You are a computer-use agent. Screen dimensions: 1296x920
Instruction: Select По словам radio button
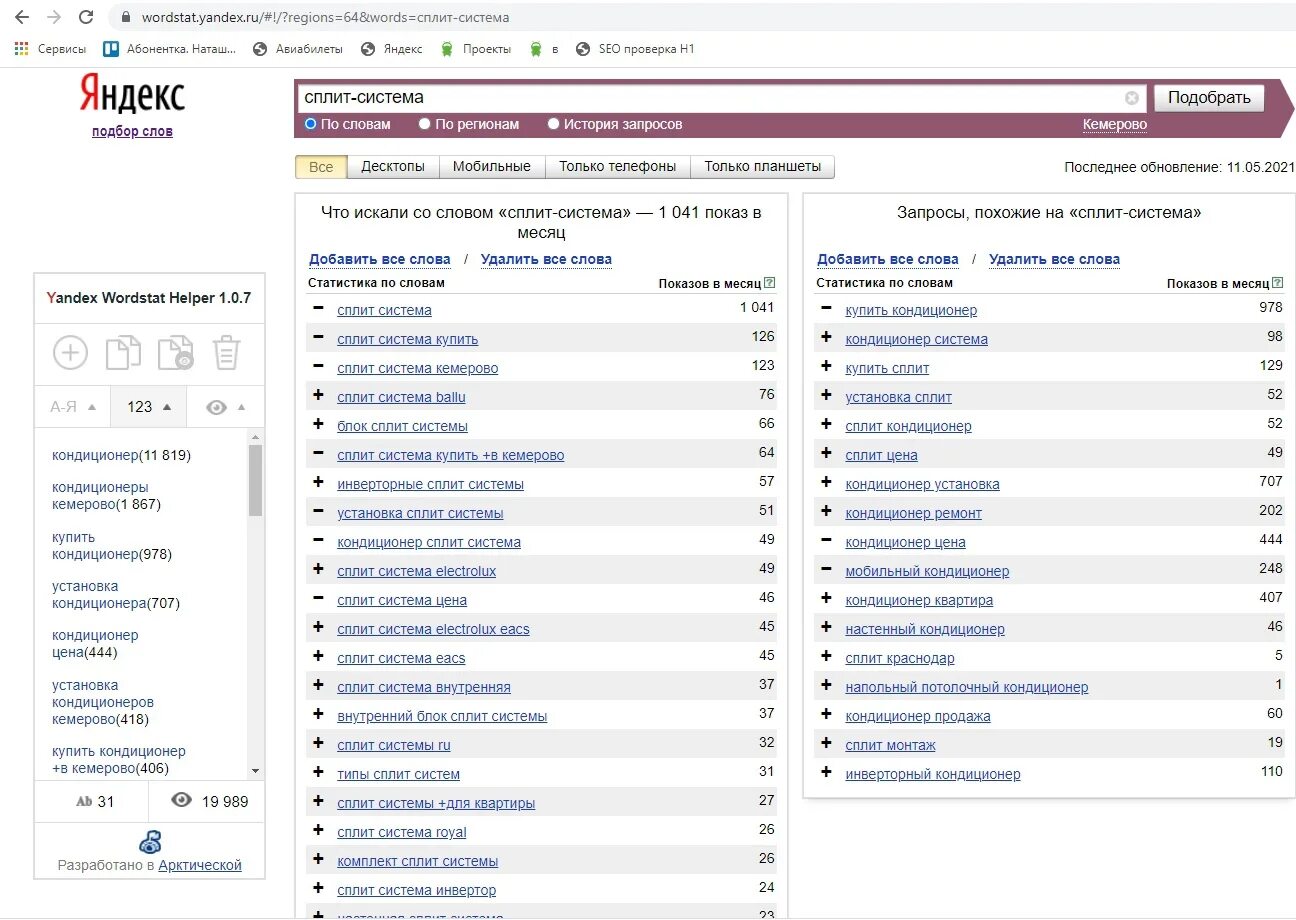(310, 124)
